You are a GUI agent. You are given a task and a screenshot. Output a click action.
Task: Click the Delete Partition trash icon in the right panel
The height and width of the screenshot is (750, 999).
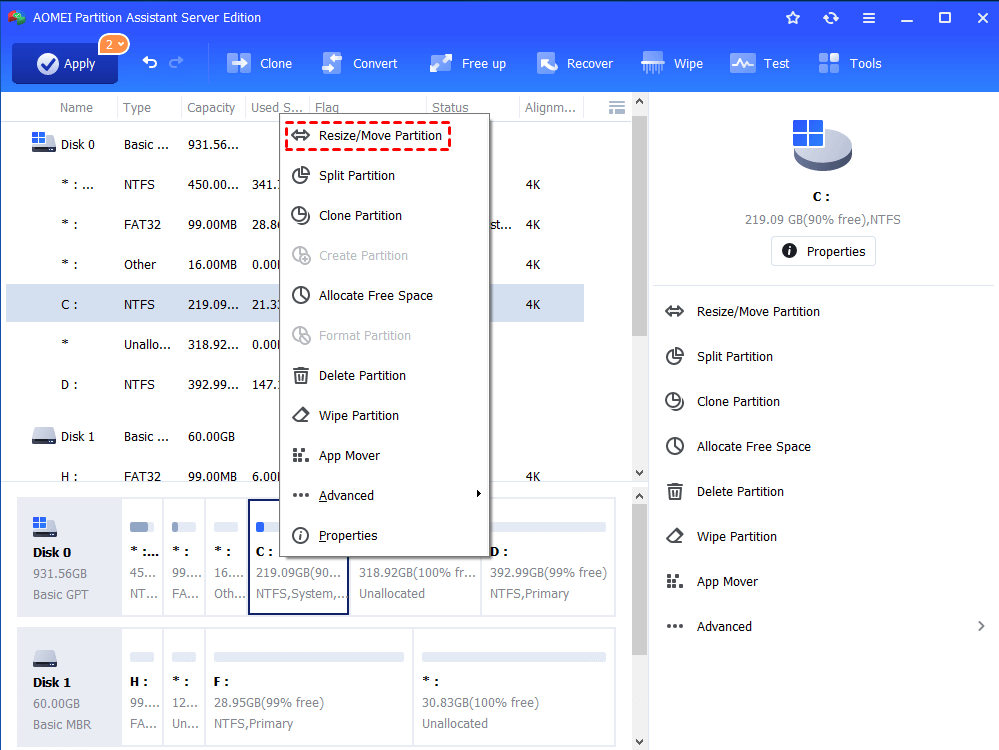click(x=675, y=491)
